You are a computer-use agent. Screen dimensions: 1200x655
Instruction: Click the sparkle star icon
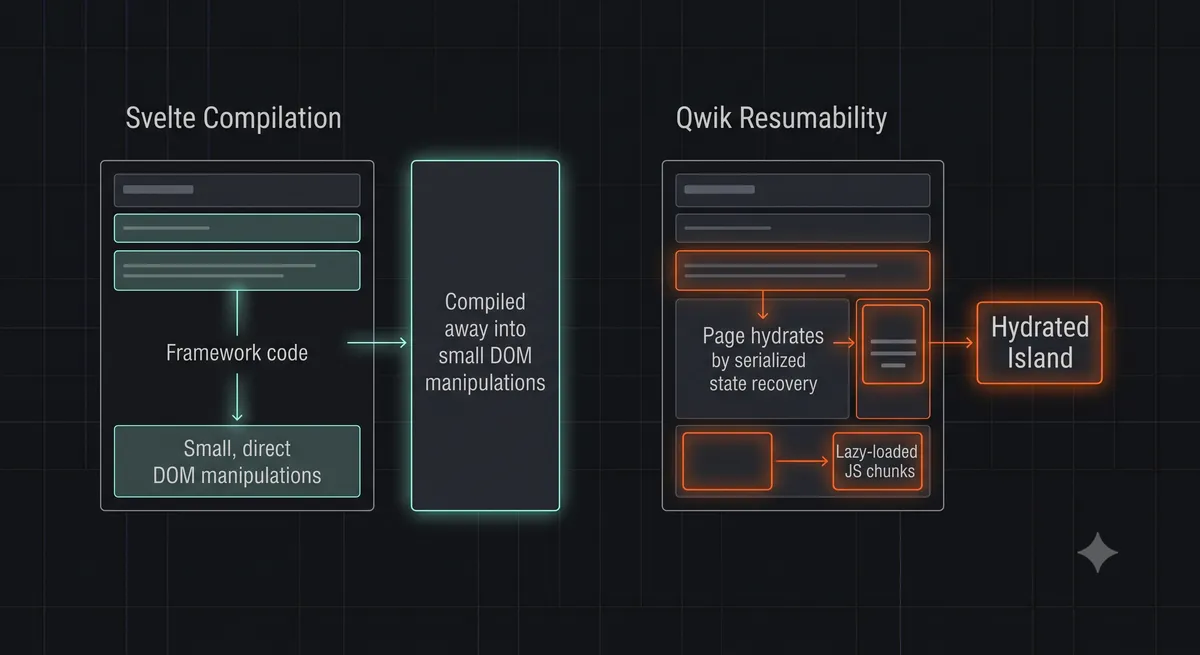tap(1097, 553)
